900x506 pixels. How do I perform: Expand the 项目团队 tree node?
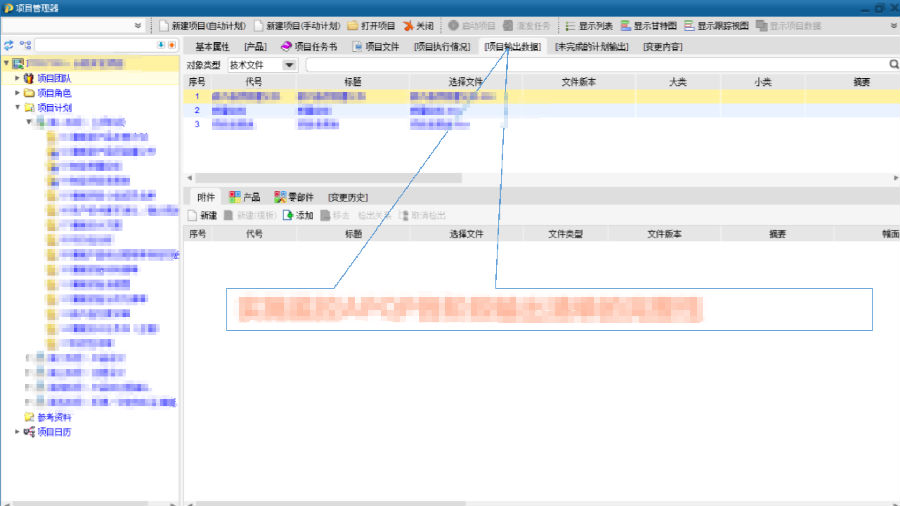17,77
